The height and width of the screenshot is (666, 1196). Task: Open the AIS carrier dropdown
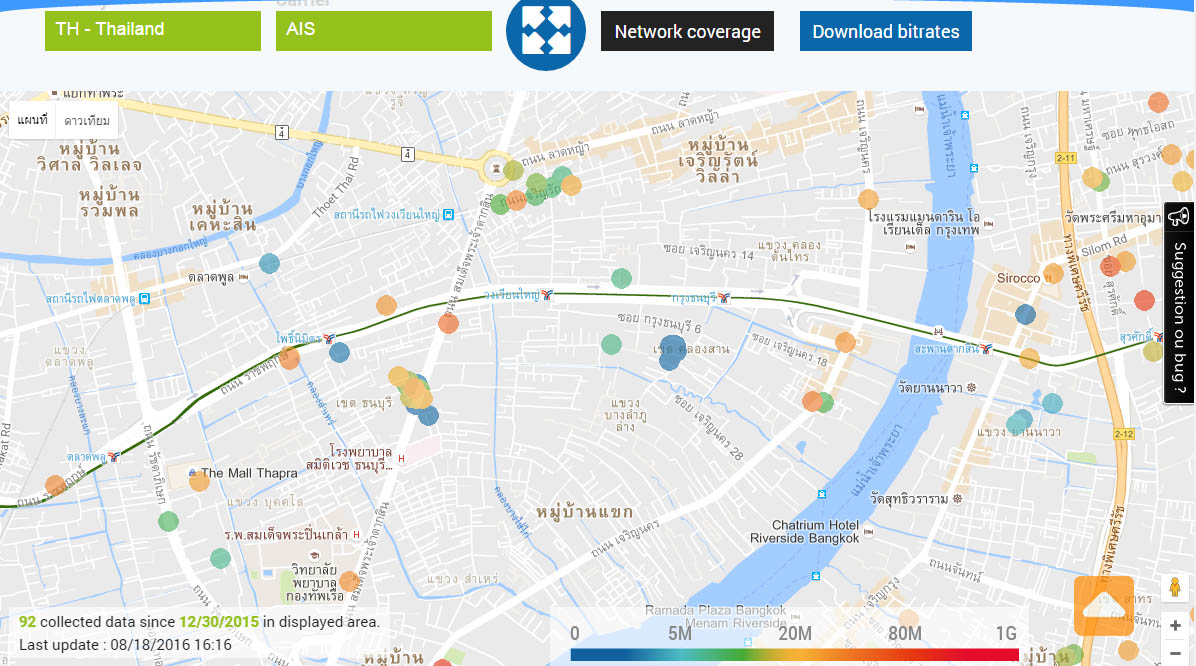[x=384, y=31]
